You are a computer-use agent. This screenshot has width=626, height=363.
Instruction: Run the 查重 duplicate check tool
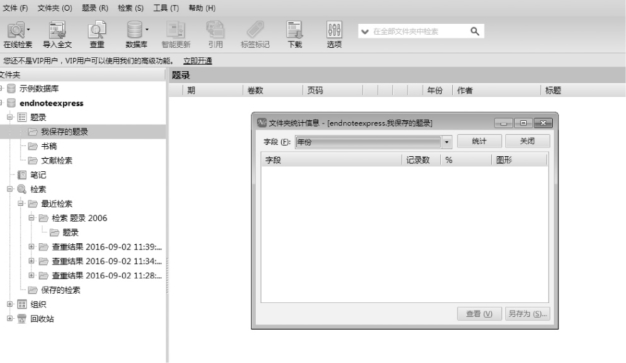(97, 35)
